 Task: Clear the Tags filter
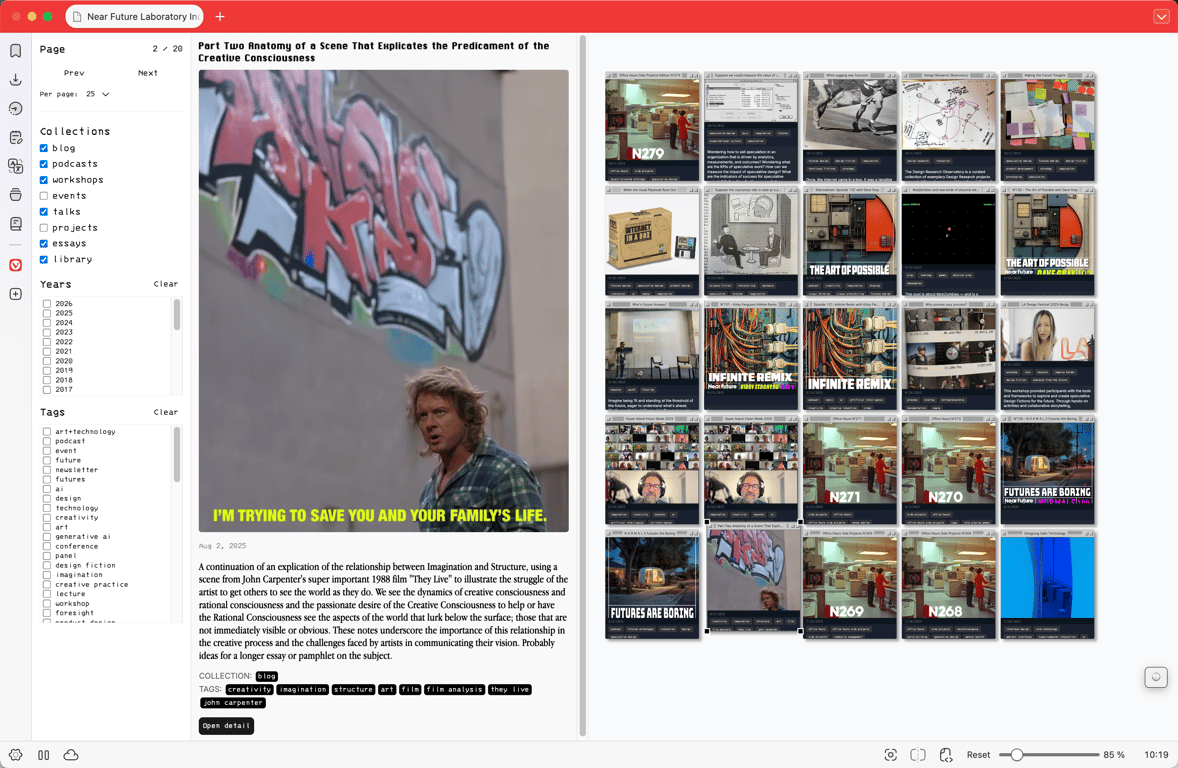(x=166, y=413)
